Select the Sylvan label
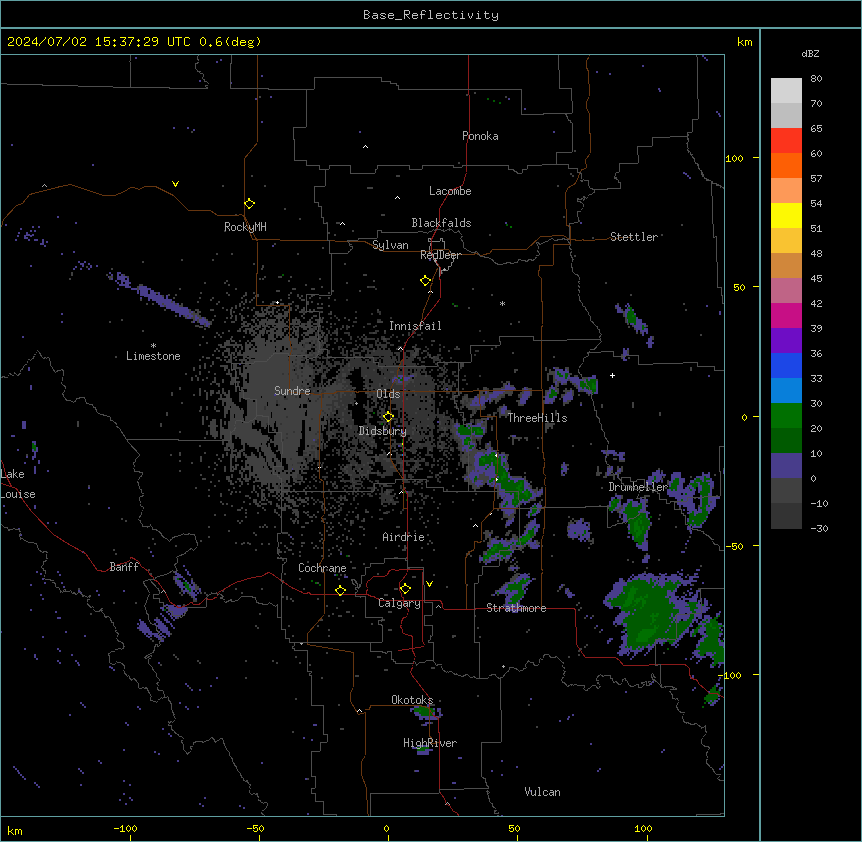 coord(390,245)
